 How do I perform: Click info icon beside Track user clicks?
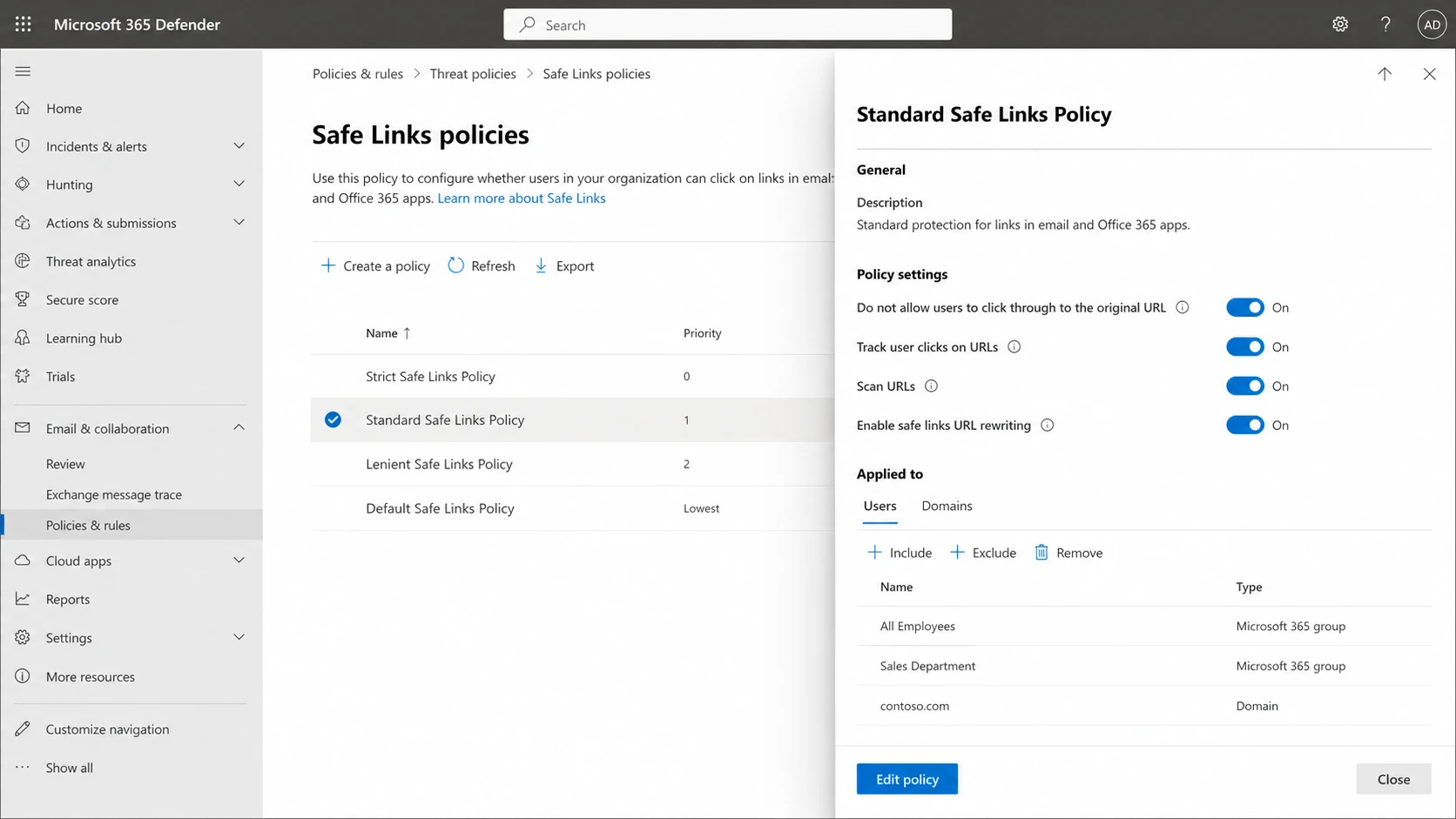[x=1014, y=346]
